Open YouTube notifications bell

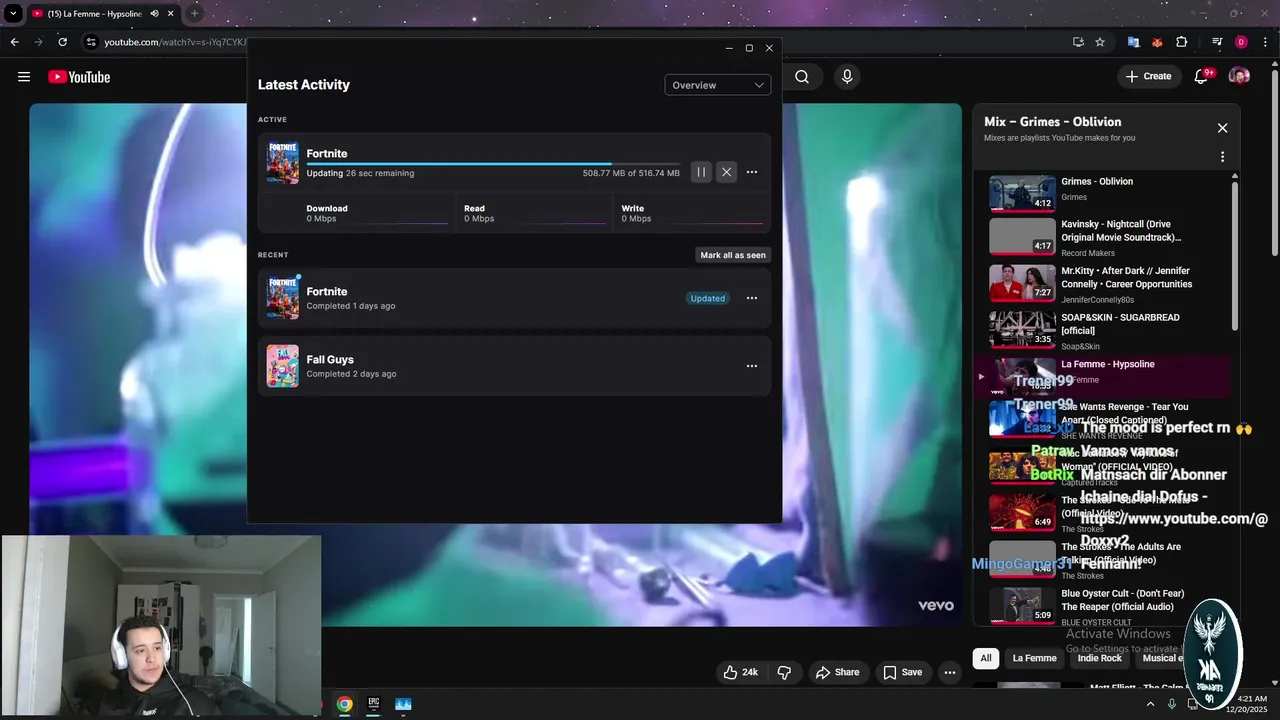coord(1202,77)
